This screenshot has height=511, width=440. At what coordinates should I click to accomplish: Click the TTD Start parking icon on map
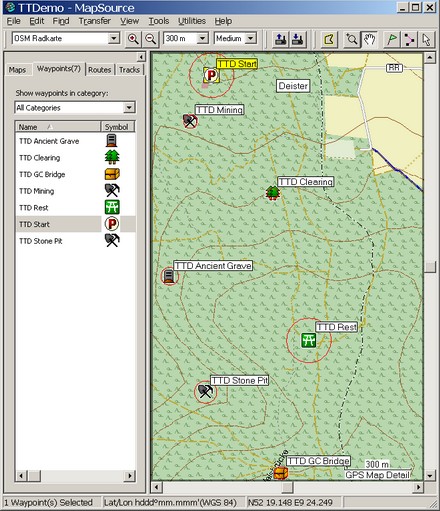click(211, 75)
